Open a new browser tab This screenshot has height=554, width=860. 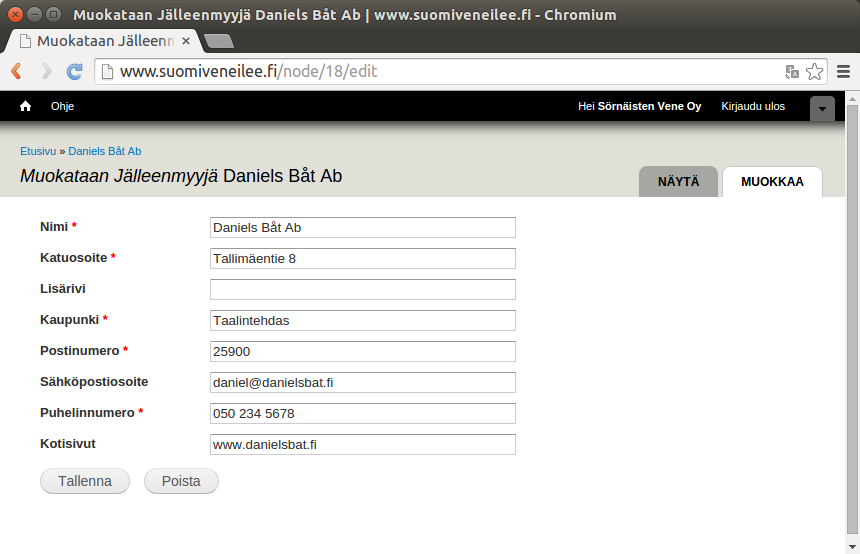tap(219, 41)
